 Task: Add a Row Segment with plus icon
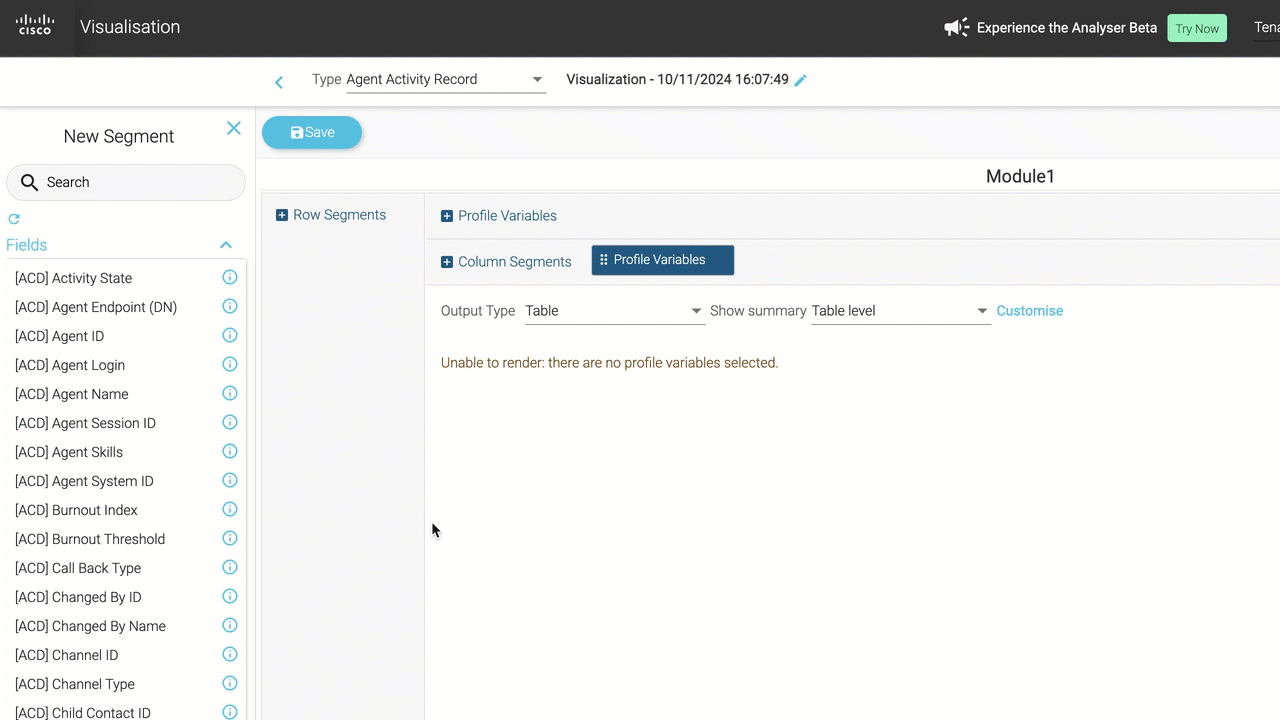click(x=282, y=215)
